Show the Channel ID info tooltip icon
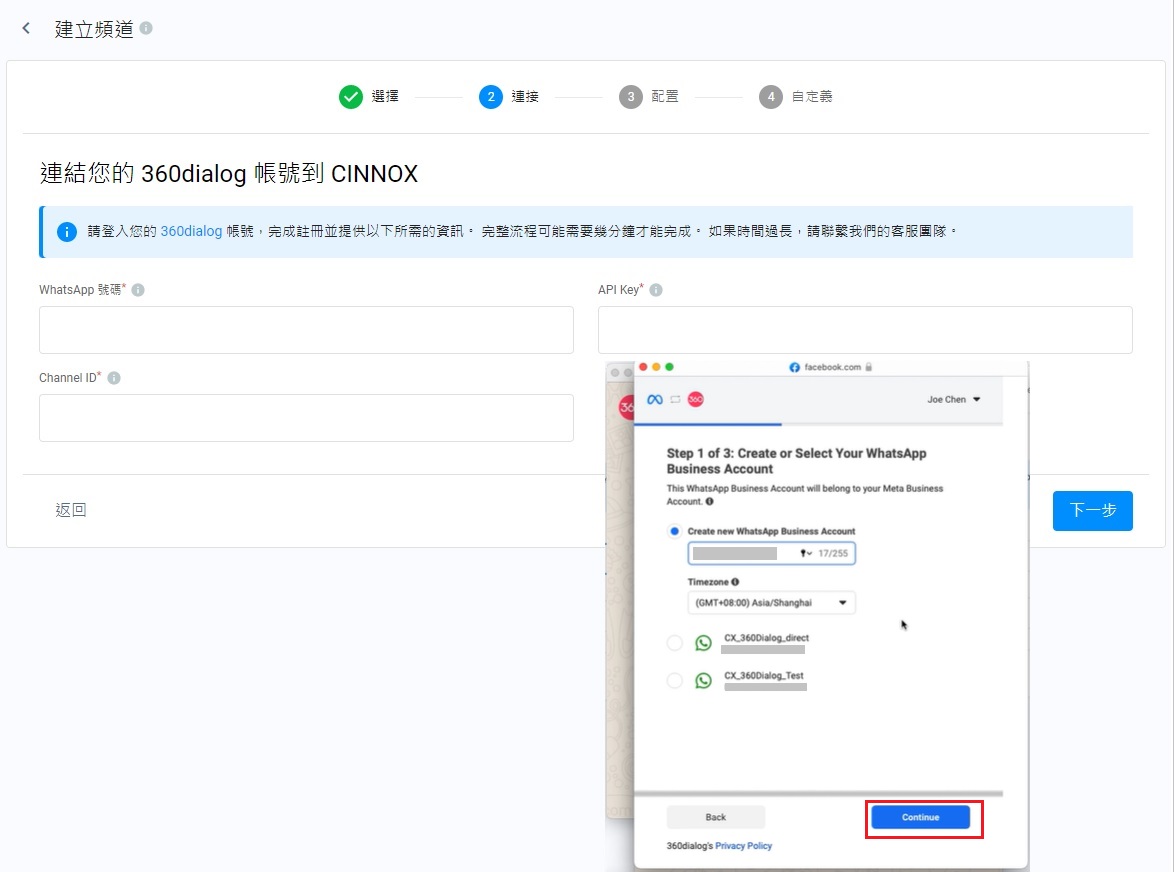The image size is (1174, 872). point(114,378)
